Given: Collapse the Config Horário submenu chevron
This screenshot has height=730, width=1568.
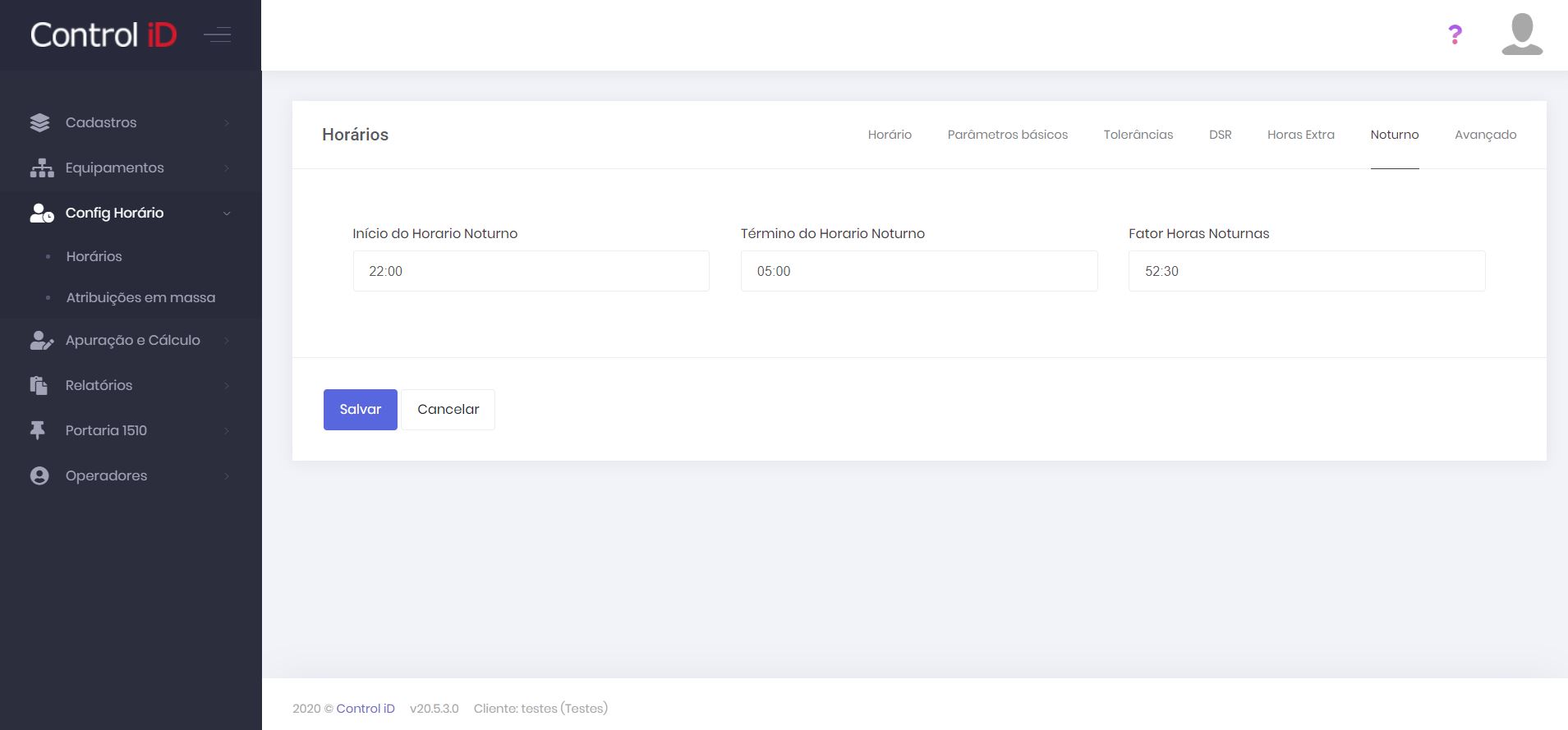Looking at the screenshot, I should click(227, 213).
